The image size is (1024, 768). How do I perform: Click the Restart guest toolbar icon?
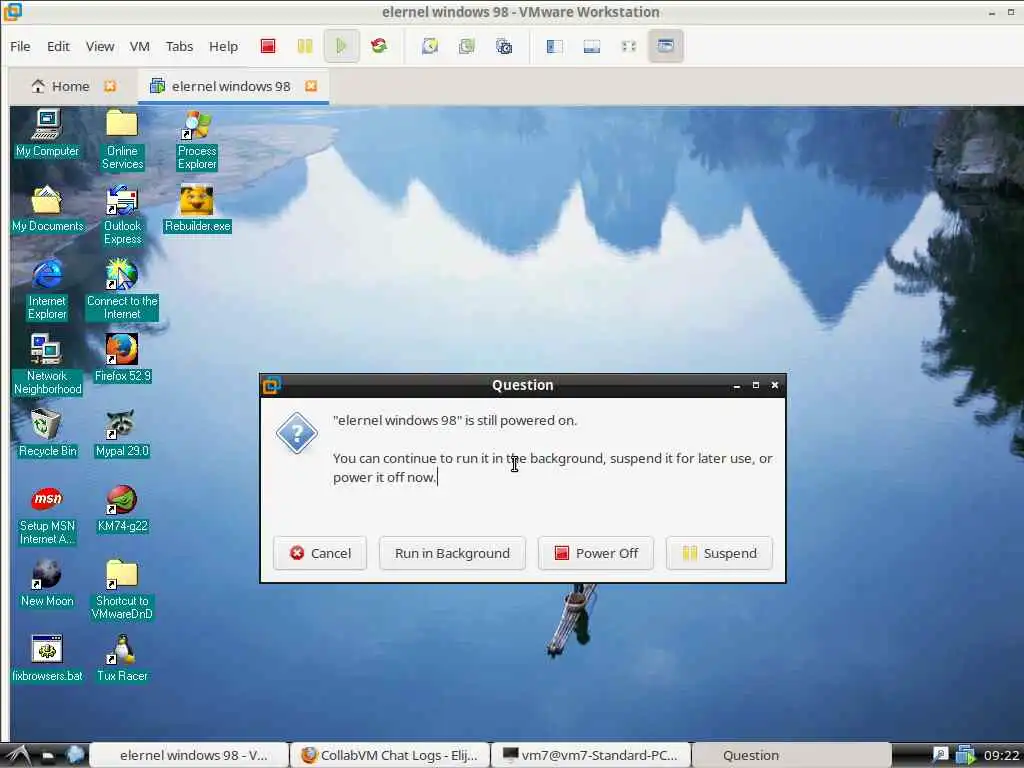(x=379, y=46)
